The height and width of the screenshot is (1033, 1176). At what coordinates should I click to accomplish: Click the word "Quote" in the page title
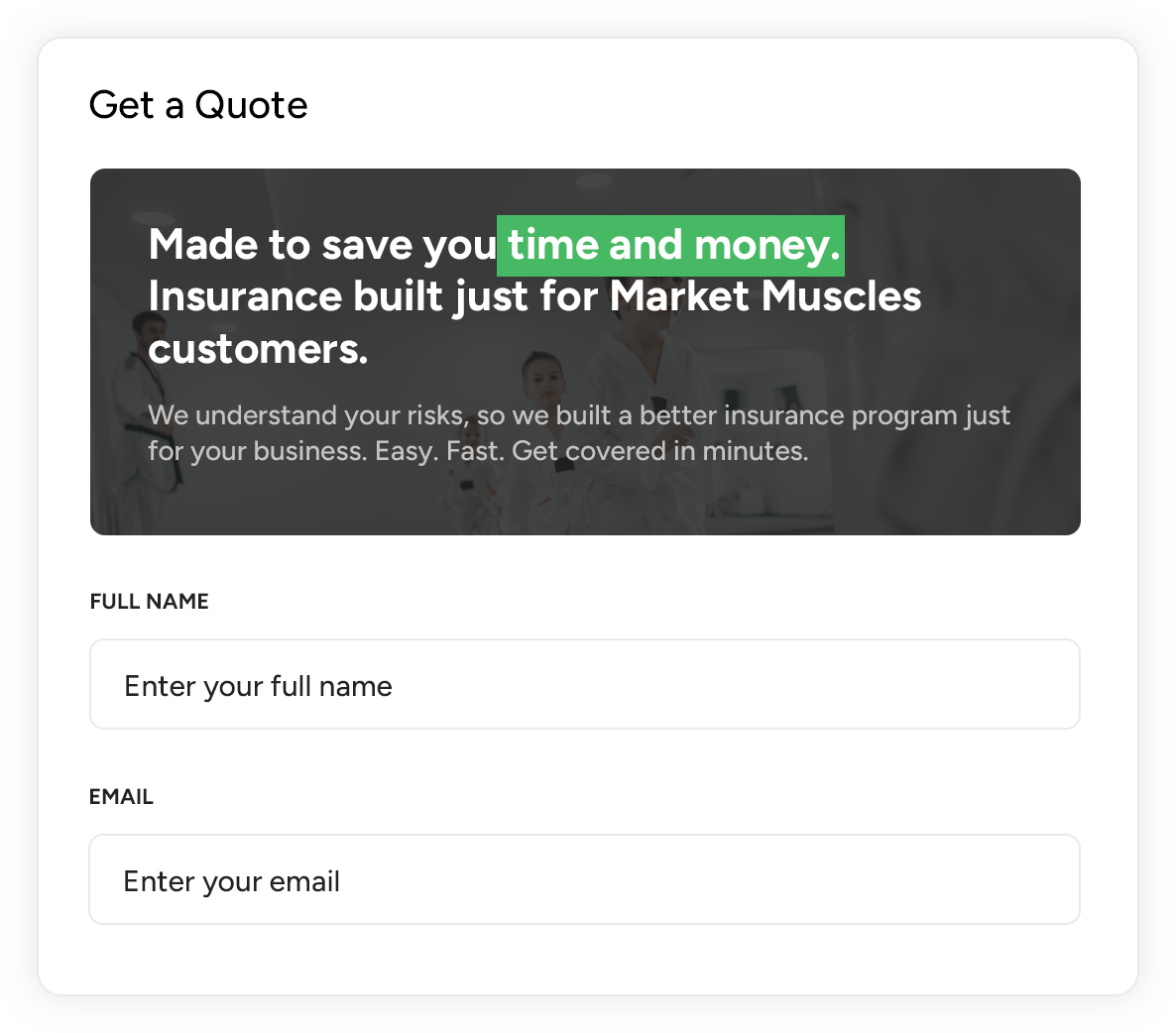click(x=252, y=105)
